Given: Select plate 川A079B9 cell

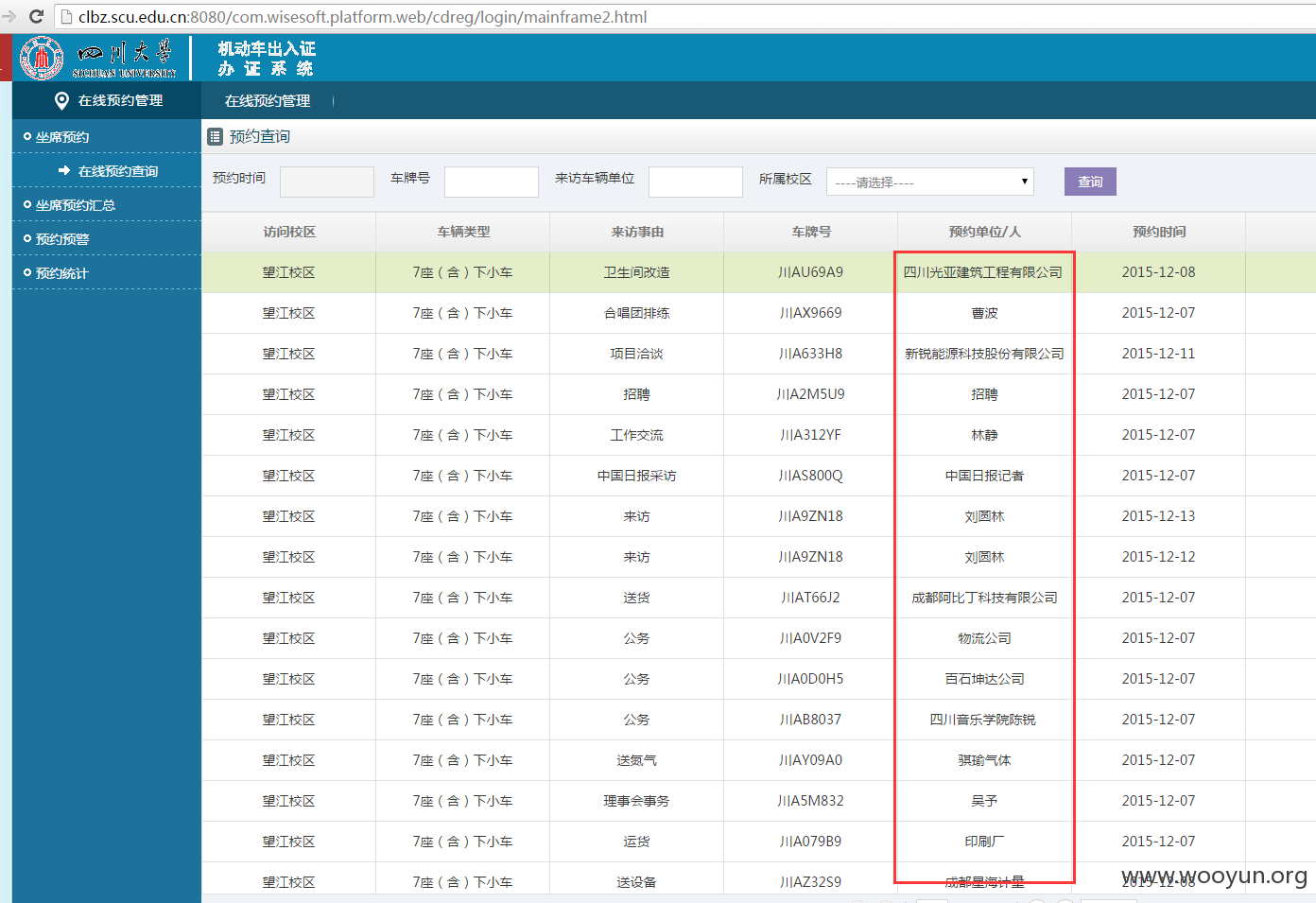Looking at the screenshot, I should [x=811, y=842].
